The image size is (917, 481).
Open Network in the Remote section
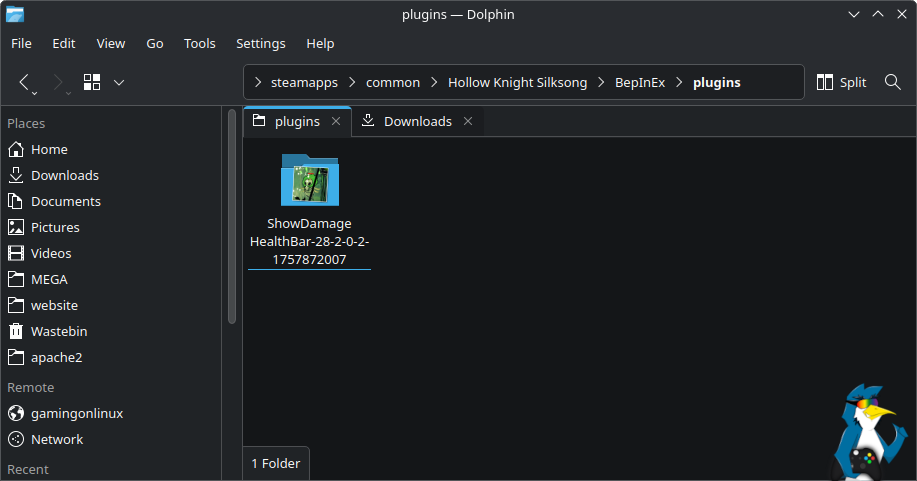(56, 439)
